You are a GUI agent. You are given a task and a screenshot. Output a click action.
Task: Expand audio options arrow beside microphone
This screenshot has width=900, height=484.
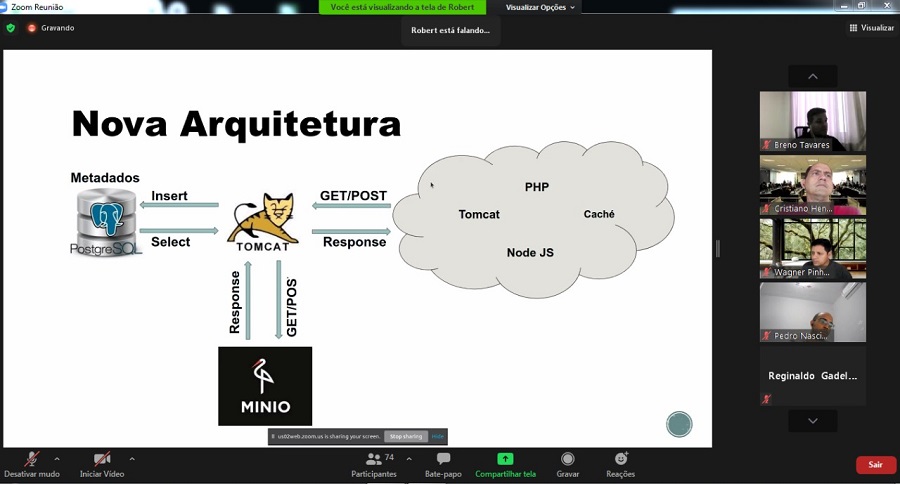coord(57,459)
